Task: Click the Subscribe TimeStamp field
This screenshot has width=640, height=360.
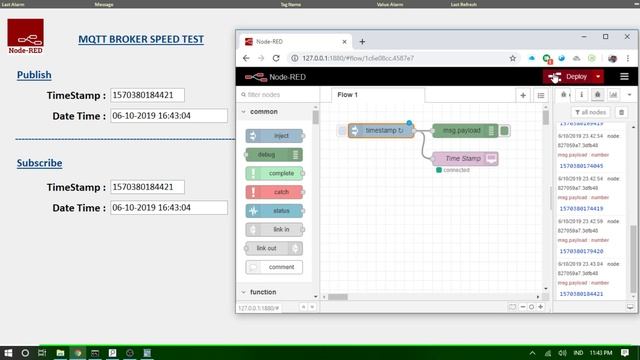Action: pyautogui.click(x=147, y=187)
